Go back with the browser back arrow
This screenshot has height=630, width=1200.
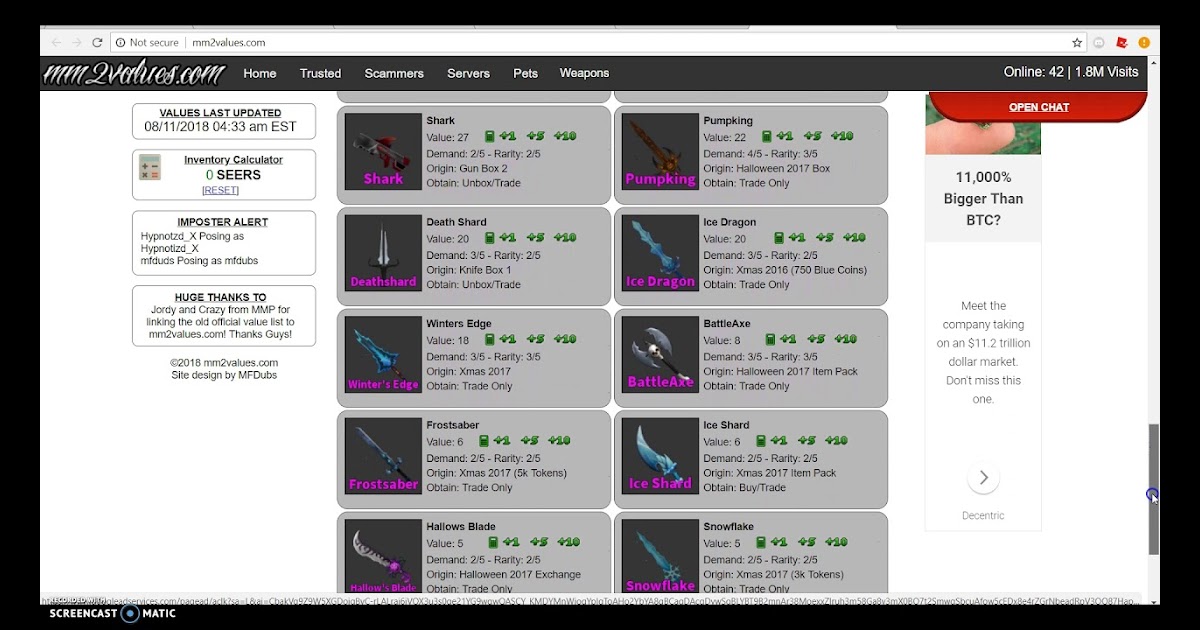pos(56,43)
